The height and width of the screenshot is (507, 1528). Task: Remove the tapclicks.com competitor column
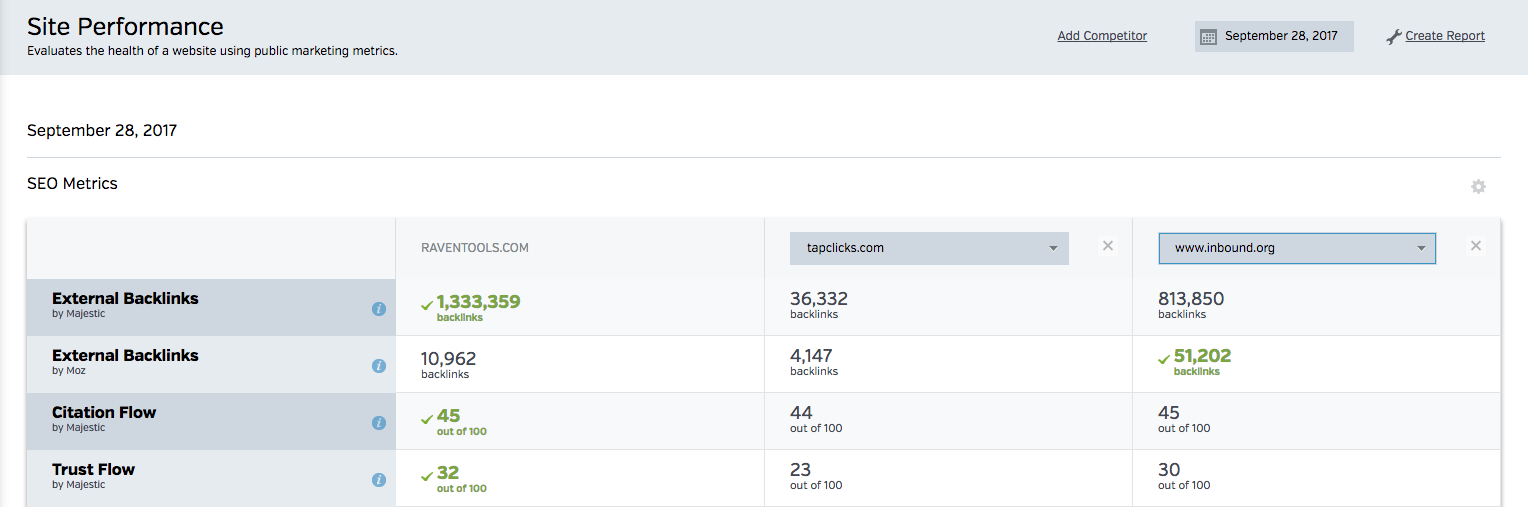tap(1107, 246)
